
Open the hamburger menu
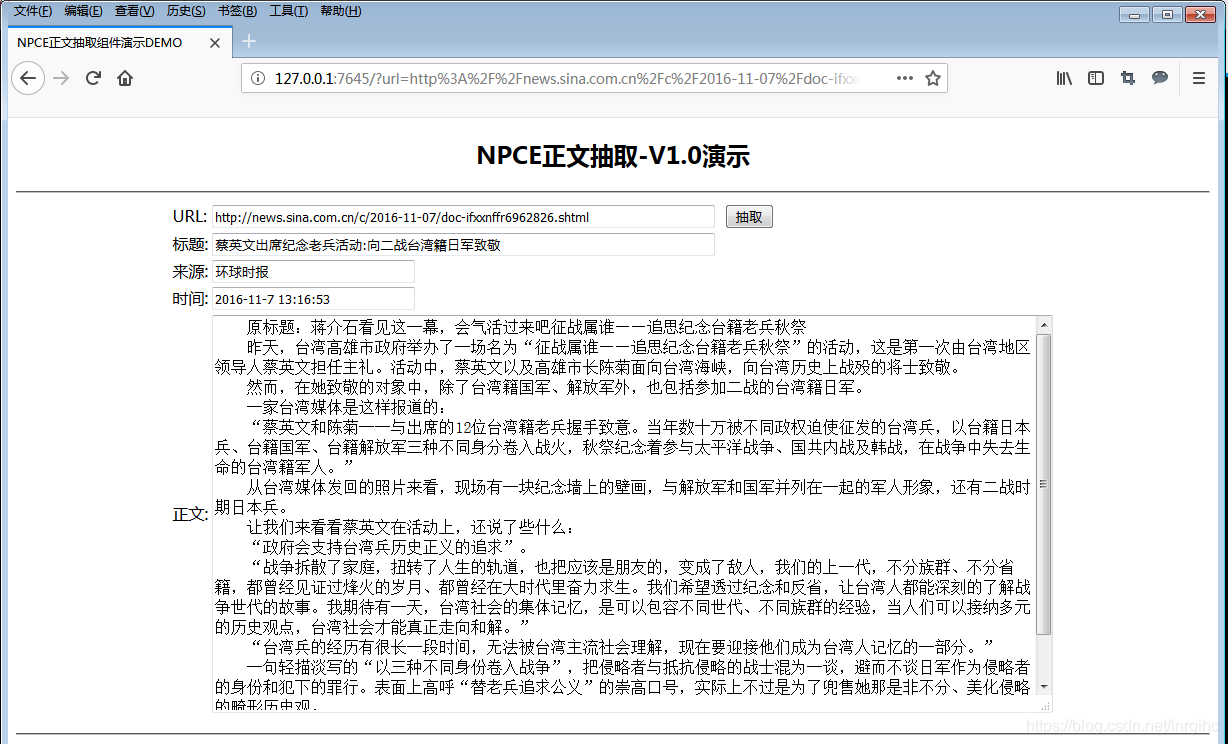click(1197, 77)
